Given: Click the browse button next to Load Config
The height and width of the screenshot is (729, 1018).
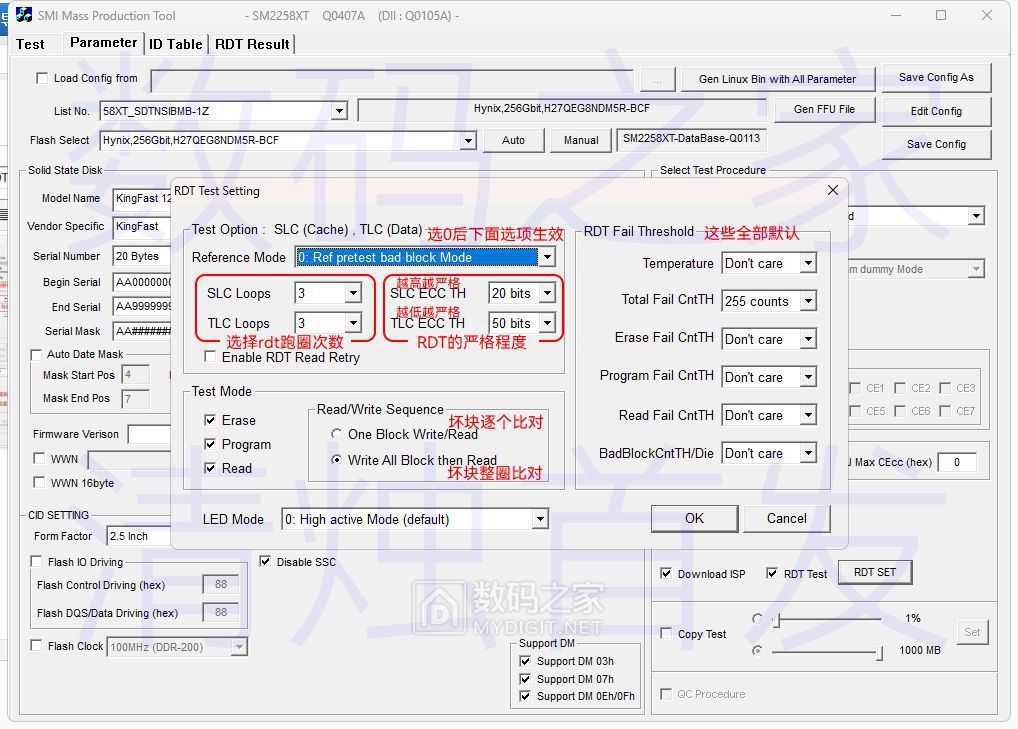Looking at the screenshot, I should (x=656, y=79).
